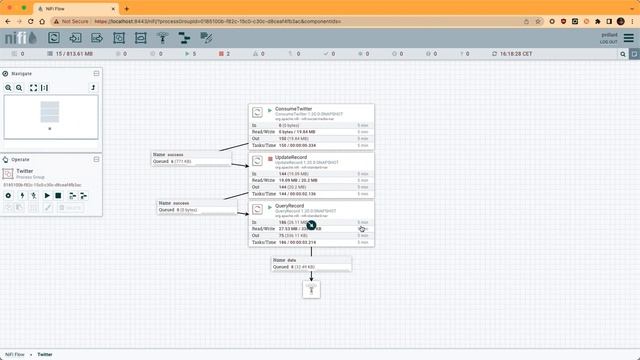Open the flow search magnifier icon

coord(623,54)
